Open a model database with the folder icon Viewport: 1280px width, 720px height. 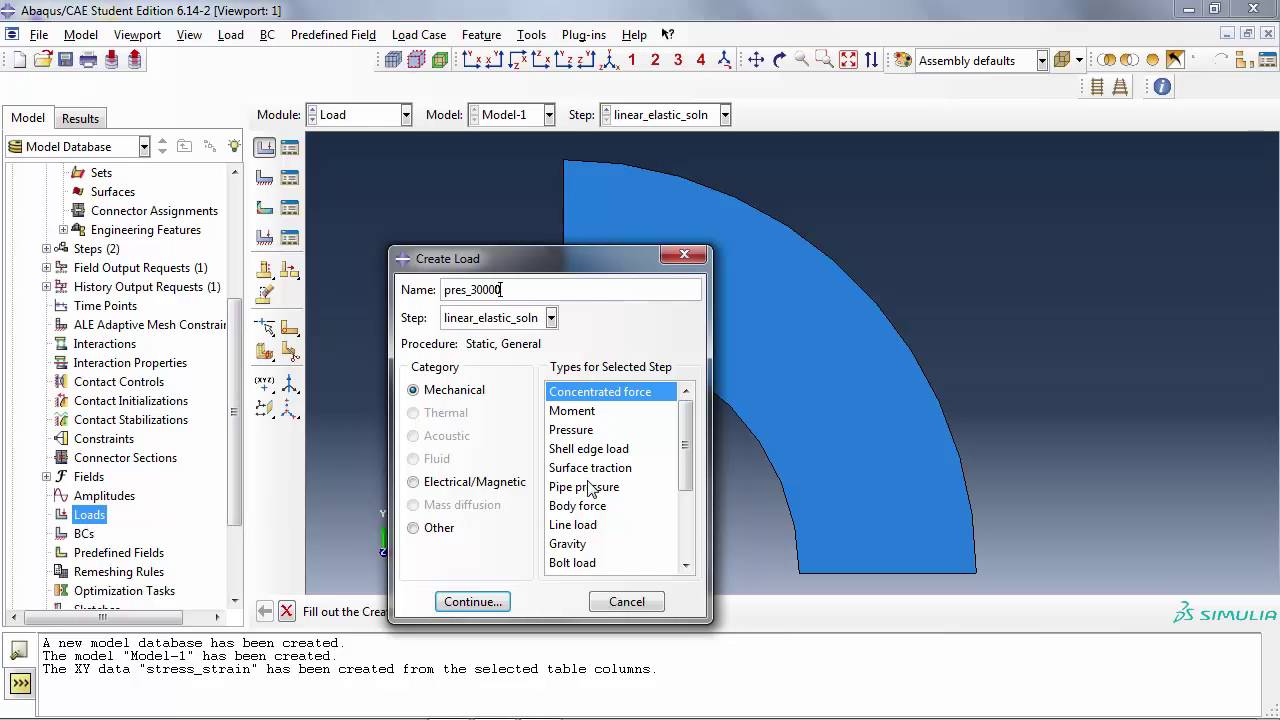pyautogui.click(x=43, y=60)
